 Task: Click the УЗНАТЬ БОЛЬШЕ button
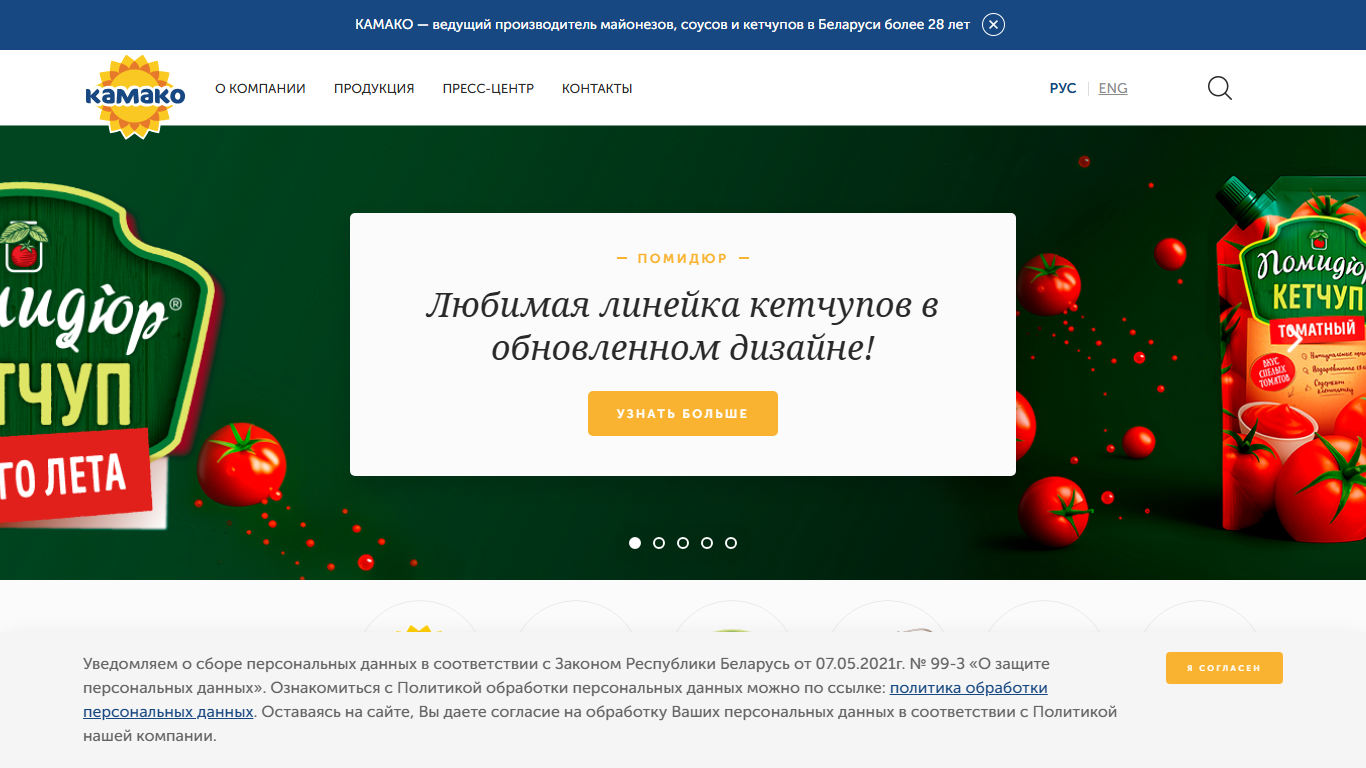click(683, 413)
